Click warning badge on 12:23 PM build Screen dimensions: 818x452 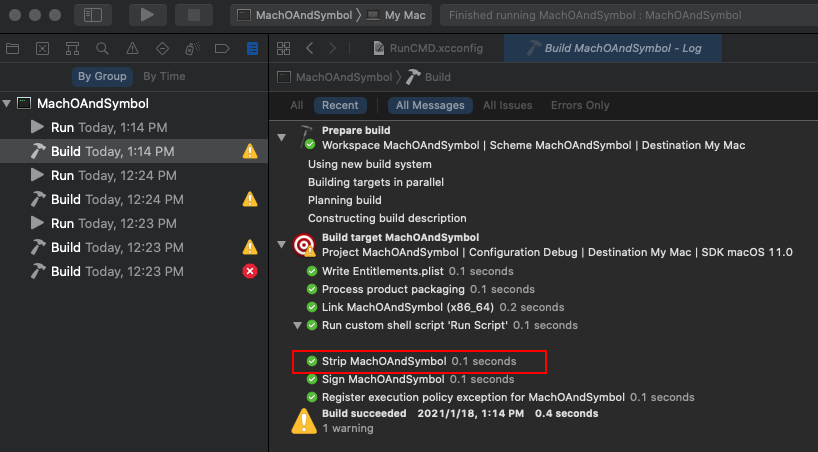pos(250,247)
